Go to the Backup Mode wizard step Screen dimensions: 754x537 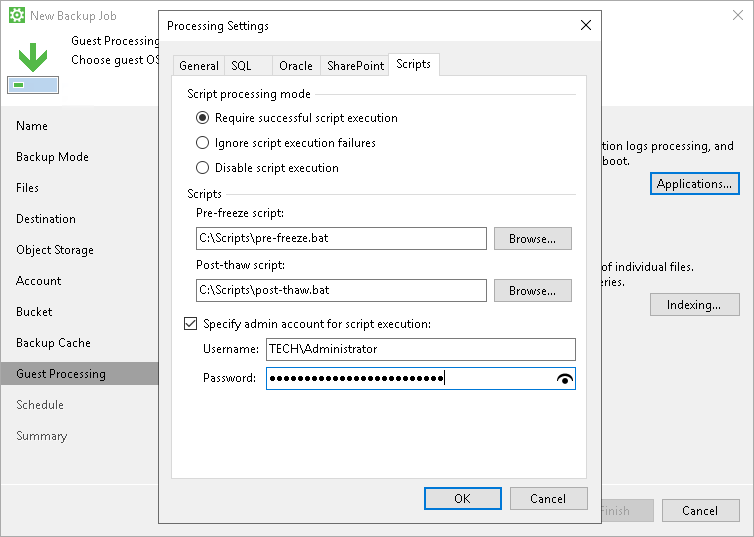[x=52, y=157]
